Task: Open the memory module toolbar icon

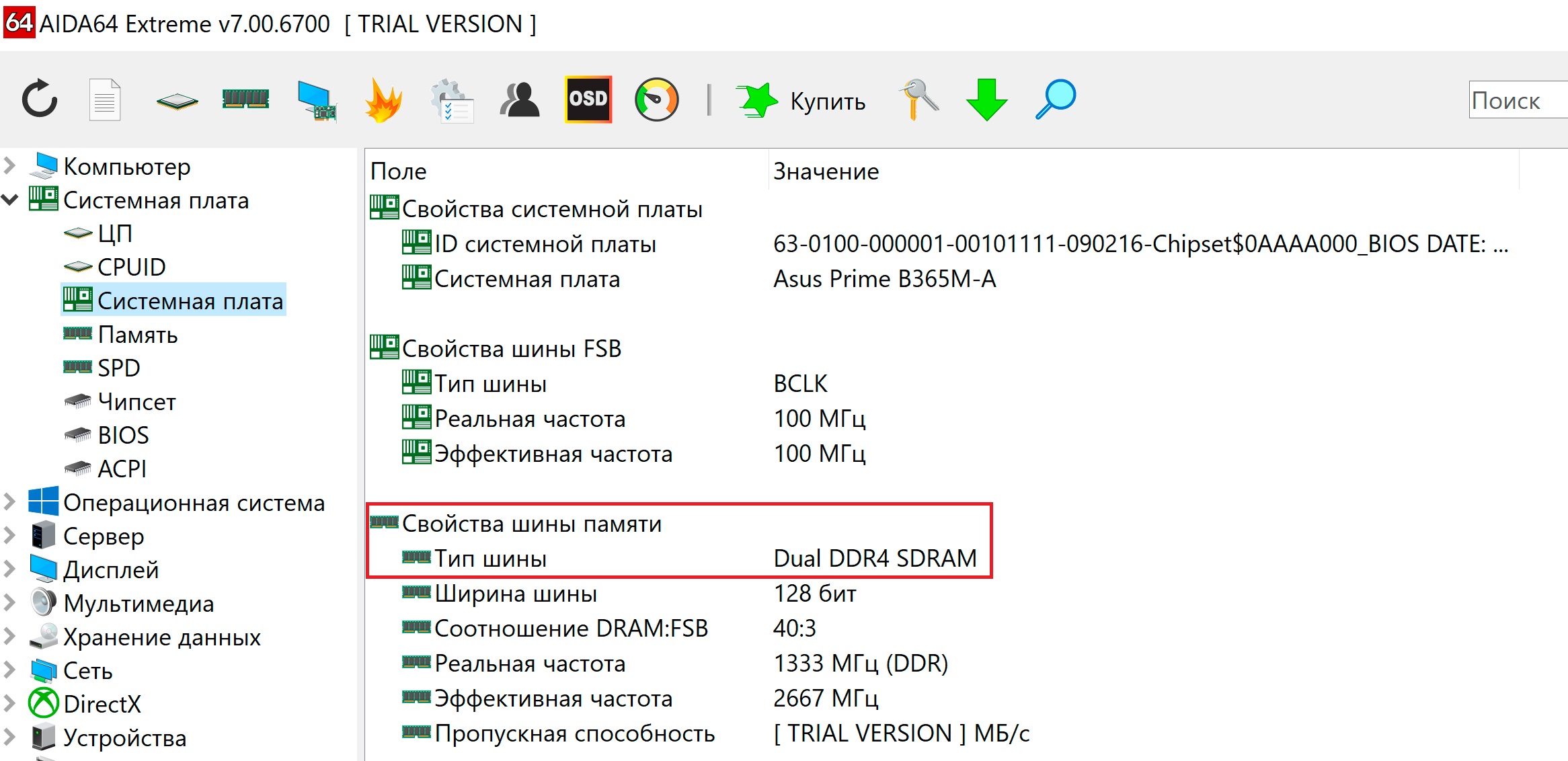Action: 245,99
